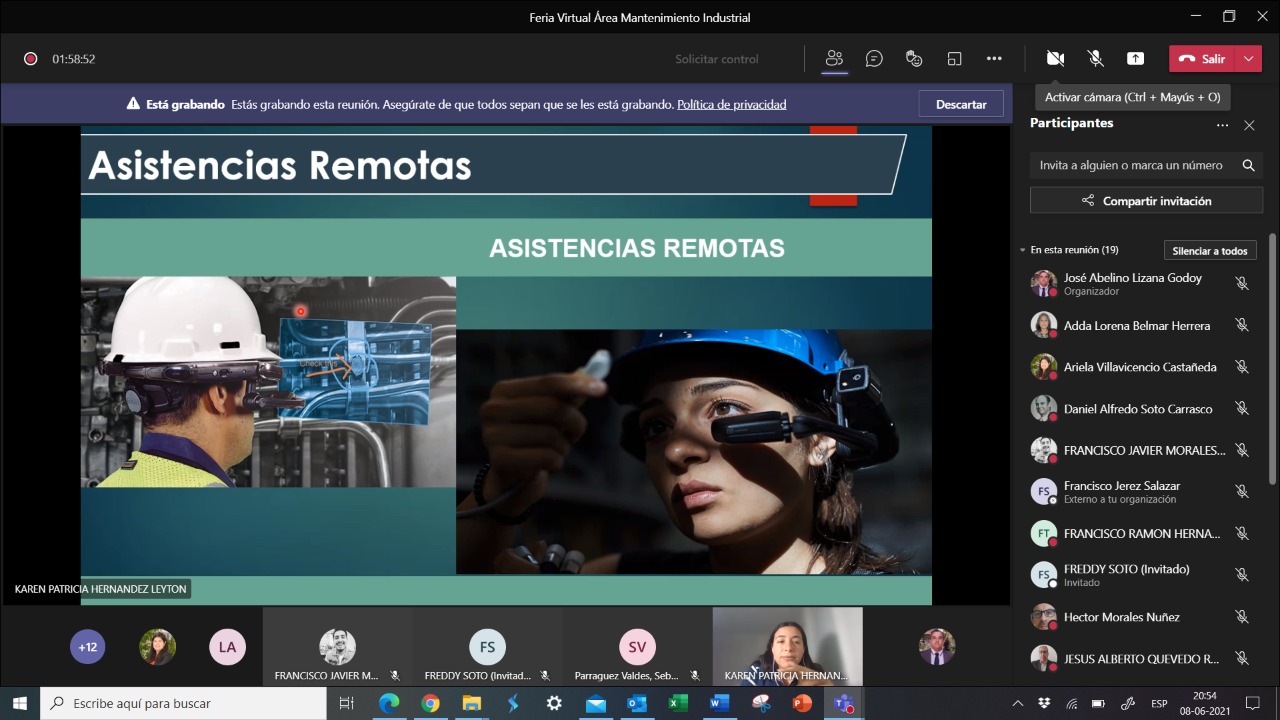The width and height of the screenshot is (1280, 720).
Task: Open Google Chrome from taskbar
Action: (430, 703)
